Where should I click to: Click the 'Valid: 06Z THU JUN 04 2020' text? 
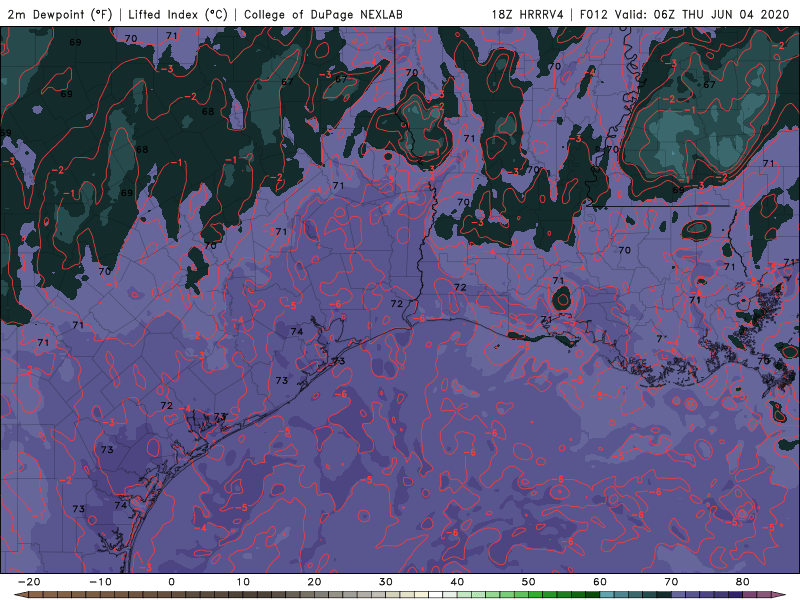(702, 14)
